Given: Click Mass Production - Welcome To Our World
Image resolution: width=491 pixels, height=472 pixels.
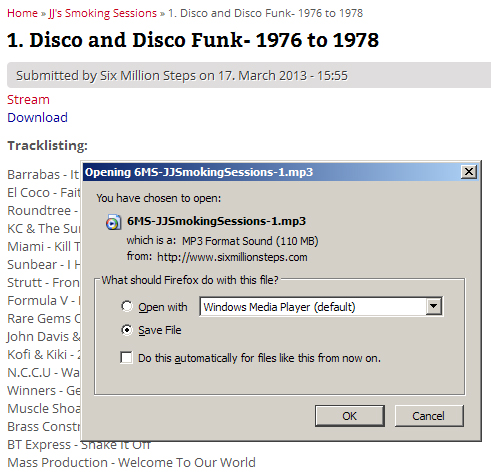Looking at the screenshot, I should click(131, 462).
